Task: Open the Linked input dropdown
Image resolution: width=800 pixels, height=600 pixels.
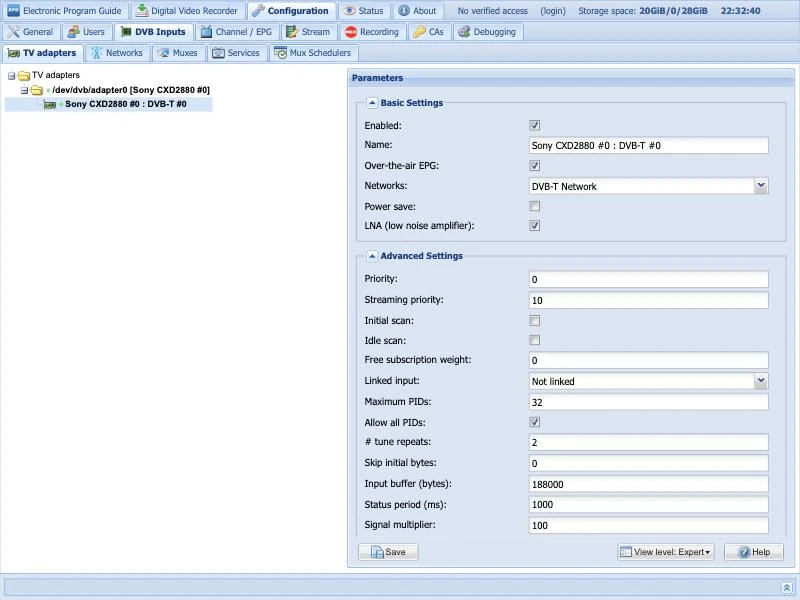Action: [648, 381]
